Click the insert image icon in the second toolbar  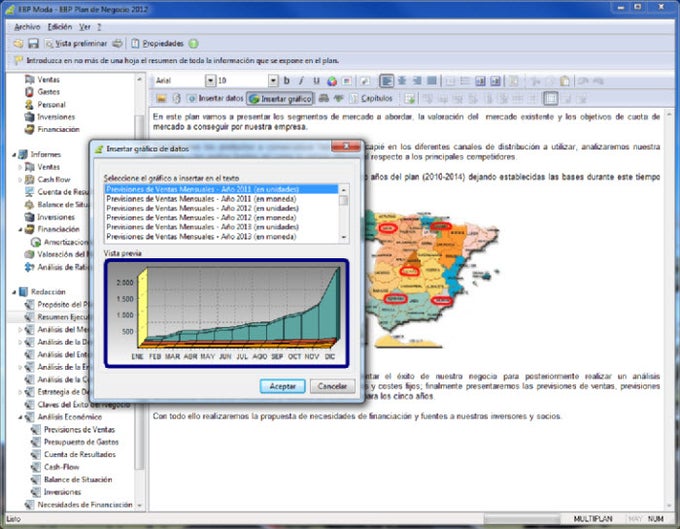click(x=161, y=98)
